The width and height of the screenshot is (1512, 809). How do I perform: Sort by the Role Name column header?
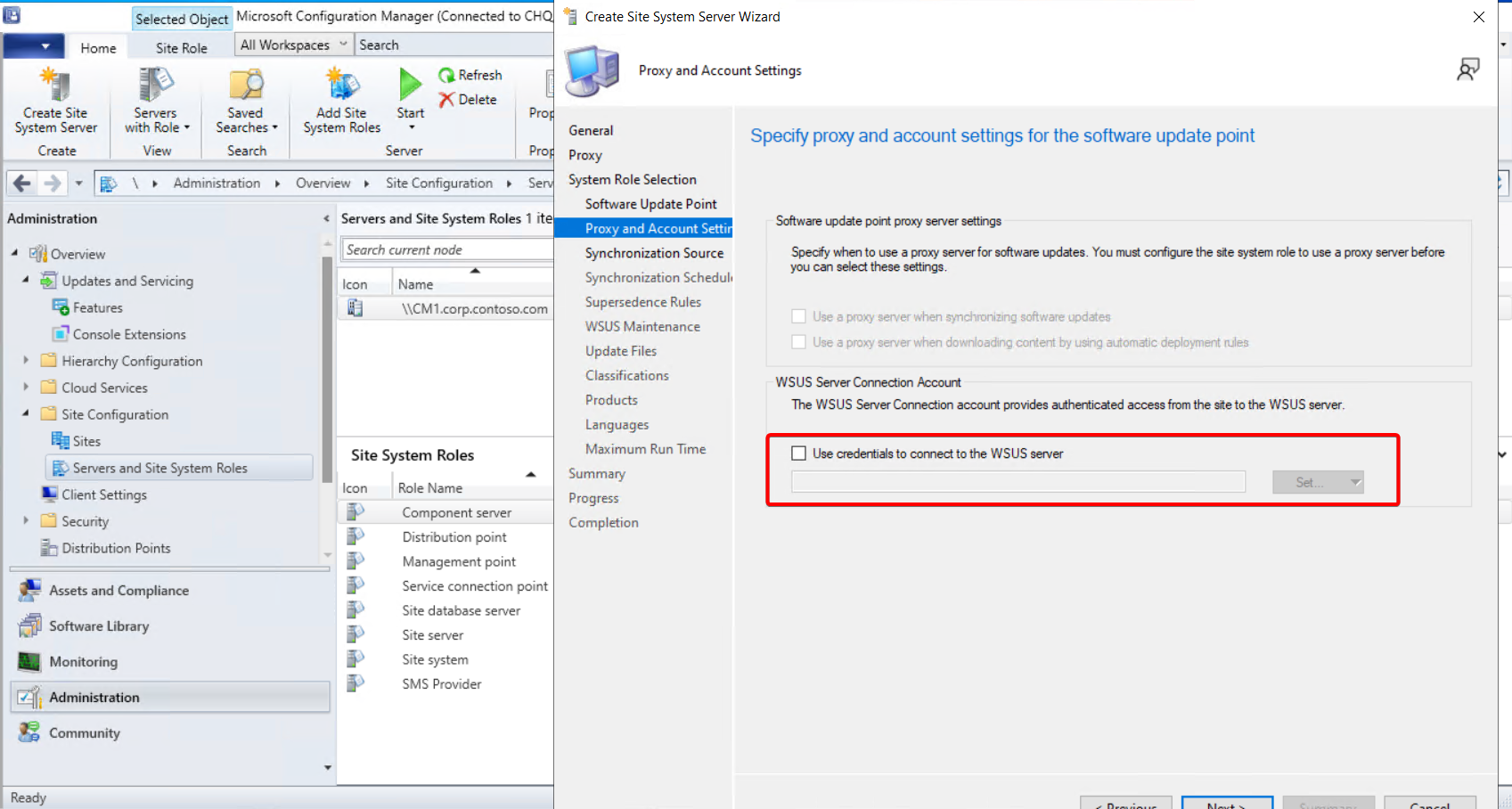pos(471,488)
